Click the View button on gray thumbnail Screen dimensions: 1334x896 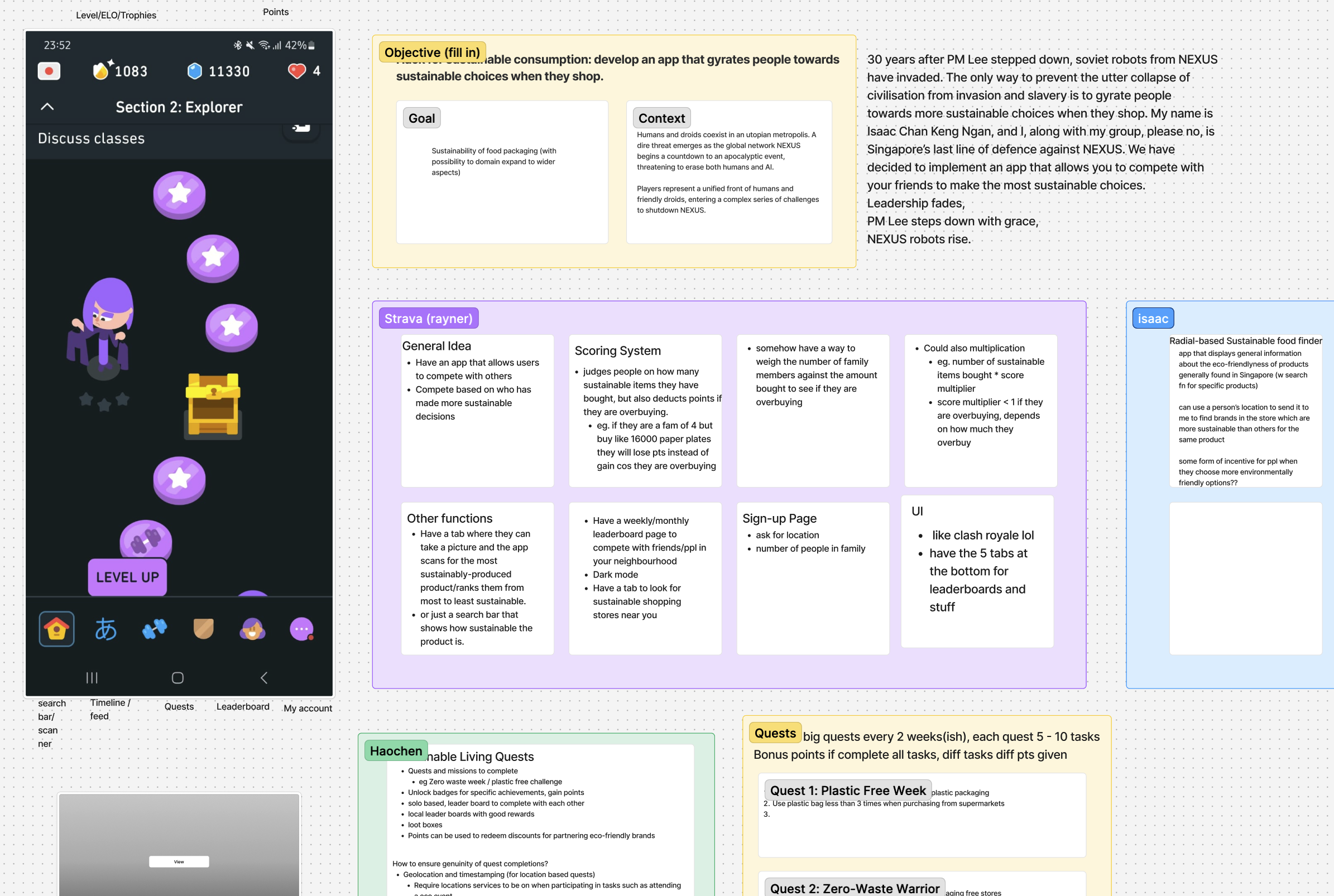point(179,862)
